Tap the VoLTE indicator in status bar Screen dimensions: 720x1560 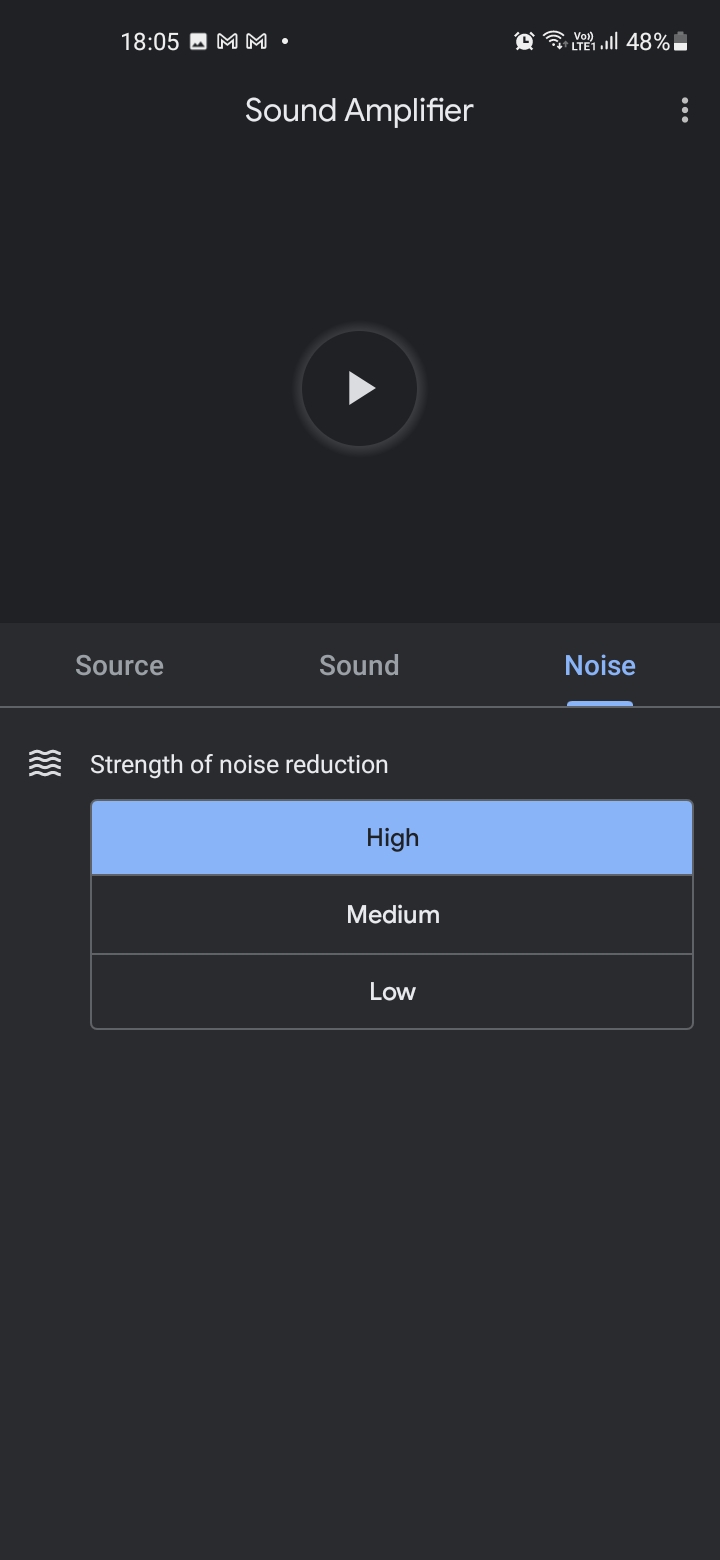point(583,41)
